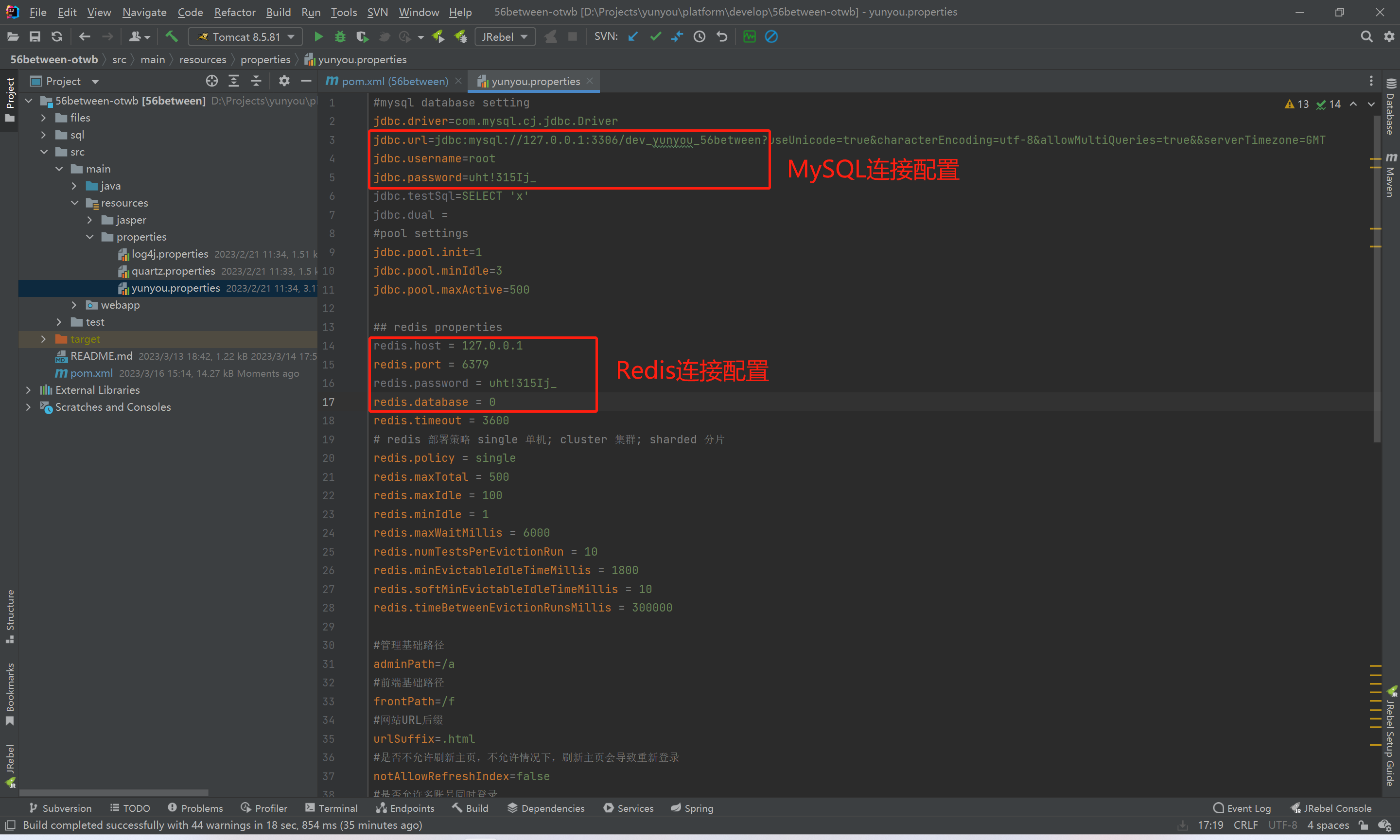Screen dimensions: 1400x840
Task: Select README.md in the project tree
Action: point(101,356)
